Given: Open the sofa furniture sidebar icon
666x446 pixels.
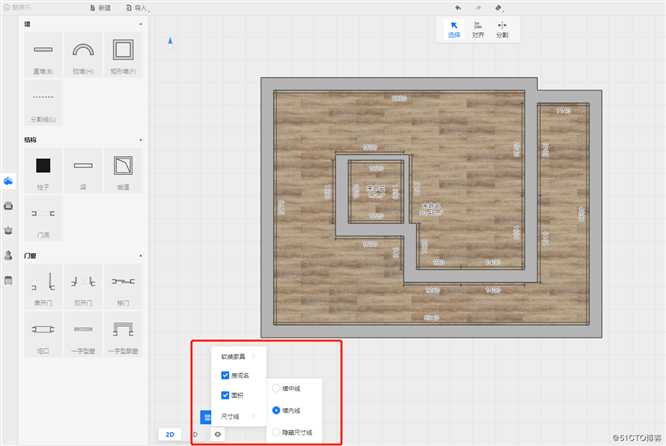Looking at the screenshot, I should pos(8,206).
